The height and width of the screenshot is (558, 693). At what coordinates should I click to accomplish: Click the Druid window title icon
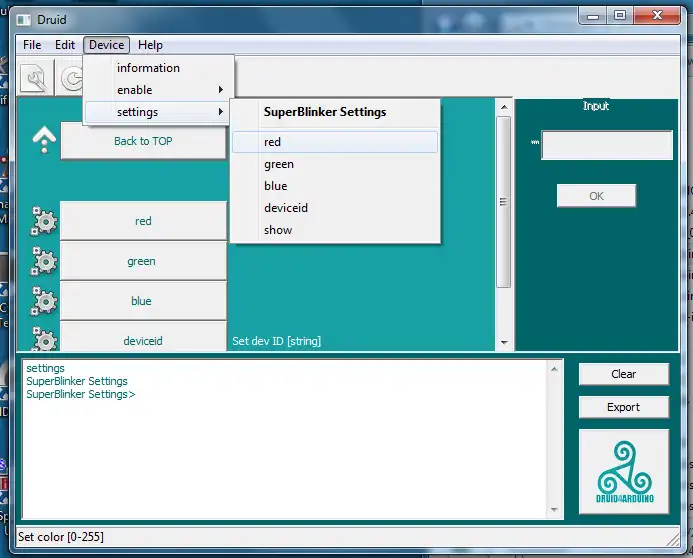coord(23,20)
